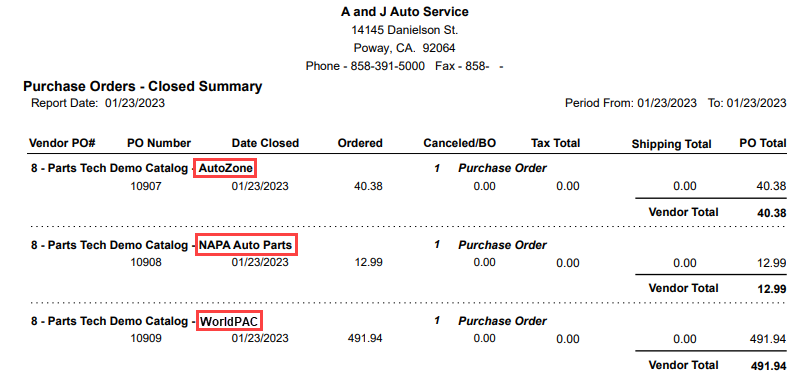Click the A and J Auto Service heading
This screenshot has height=378, width=812.
coord(404,11)
